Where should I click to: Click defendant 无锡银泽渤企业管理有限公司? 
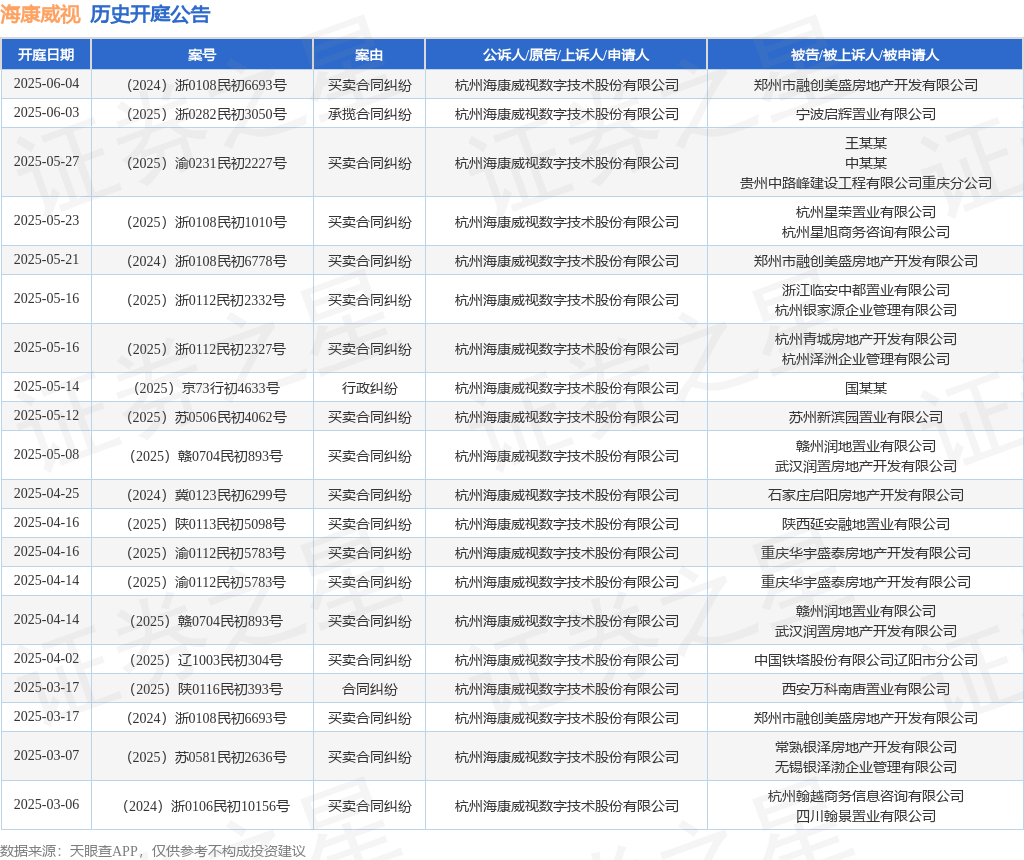pyautogui.click(x=866, y=767)
